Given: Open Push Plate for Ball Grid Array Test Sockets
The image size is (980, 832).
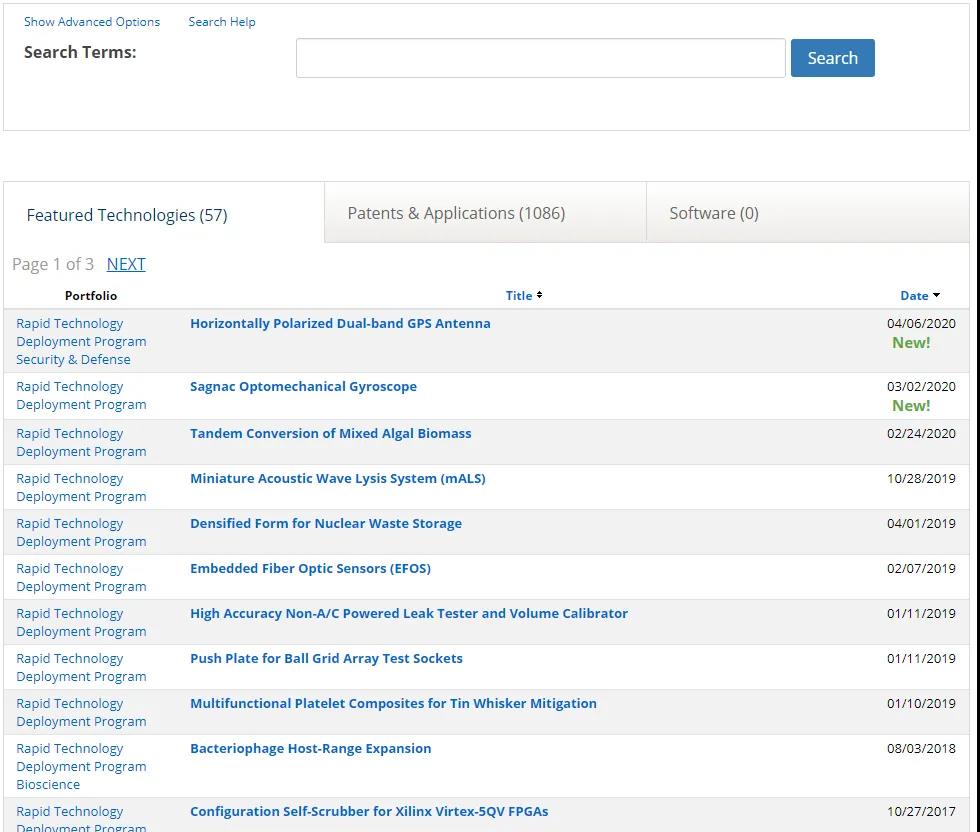Looking at the screenshot, I should [326, 658].
